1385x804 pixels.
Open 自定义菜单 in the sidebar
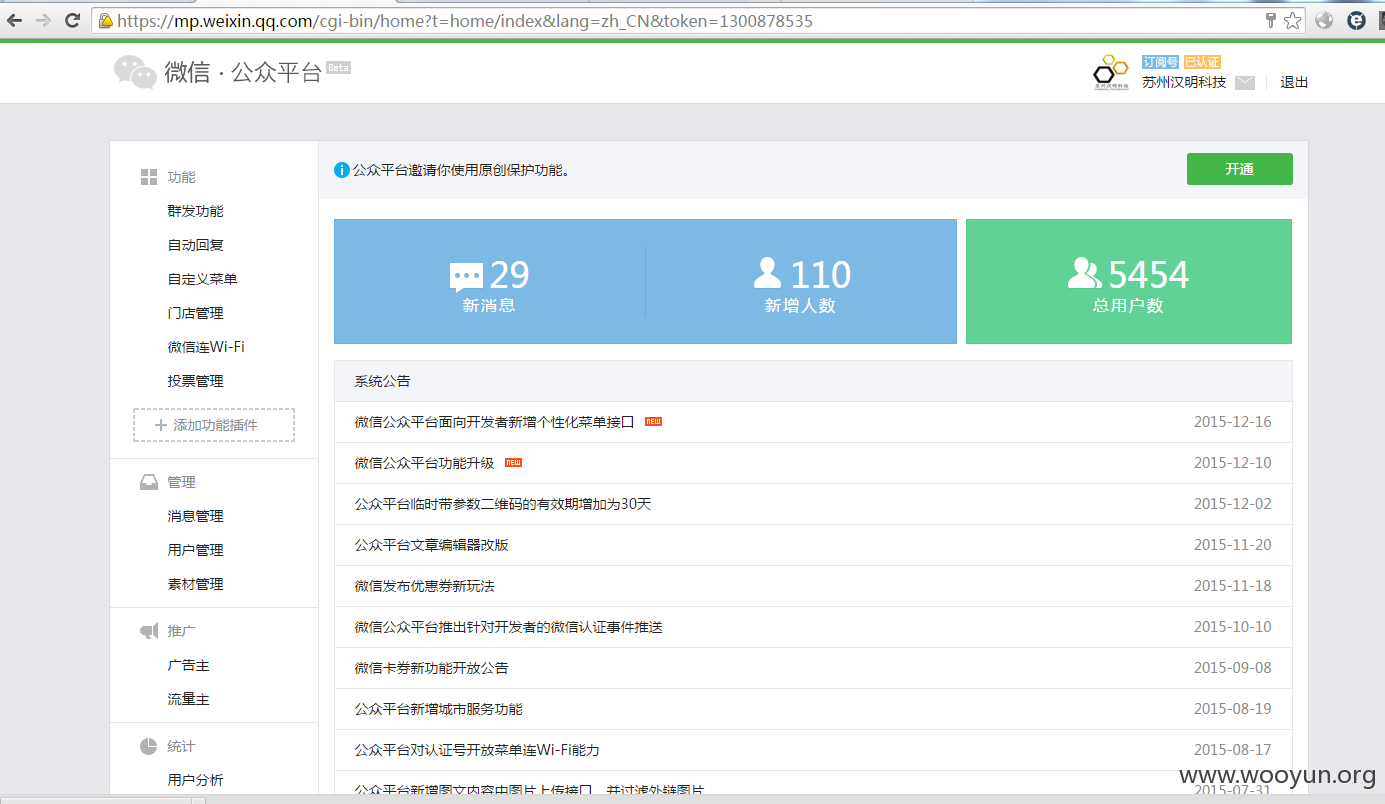pos(203,279)
